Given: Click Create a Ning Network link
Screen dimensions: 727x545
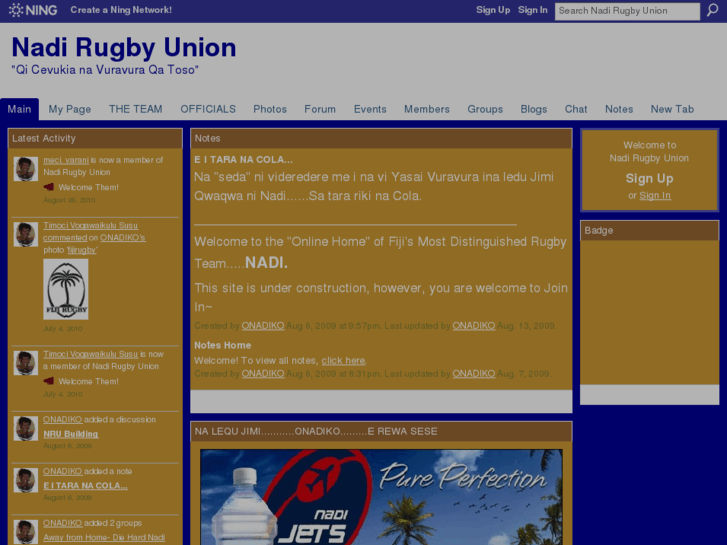Looking at the screenshot, I should coord(121,10).
